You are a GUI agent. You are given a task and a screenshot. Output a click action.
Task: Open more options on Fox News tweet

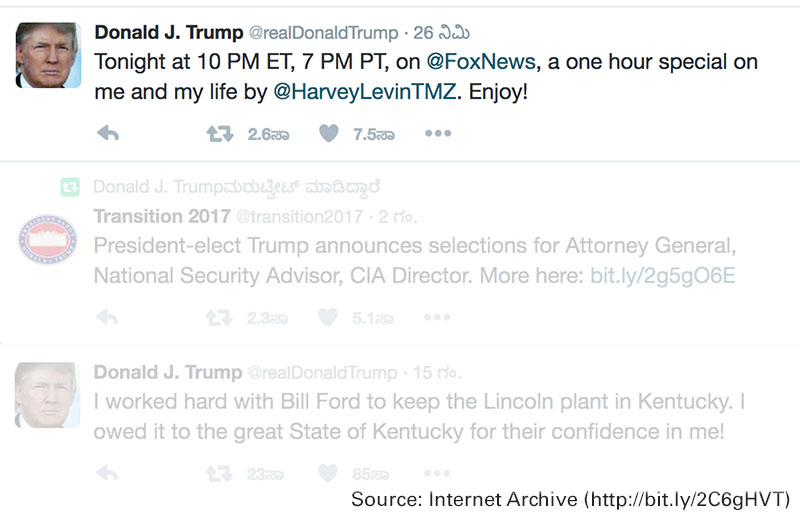pos(437,134)
